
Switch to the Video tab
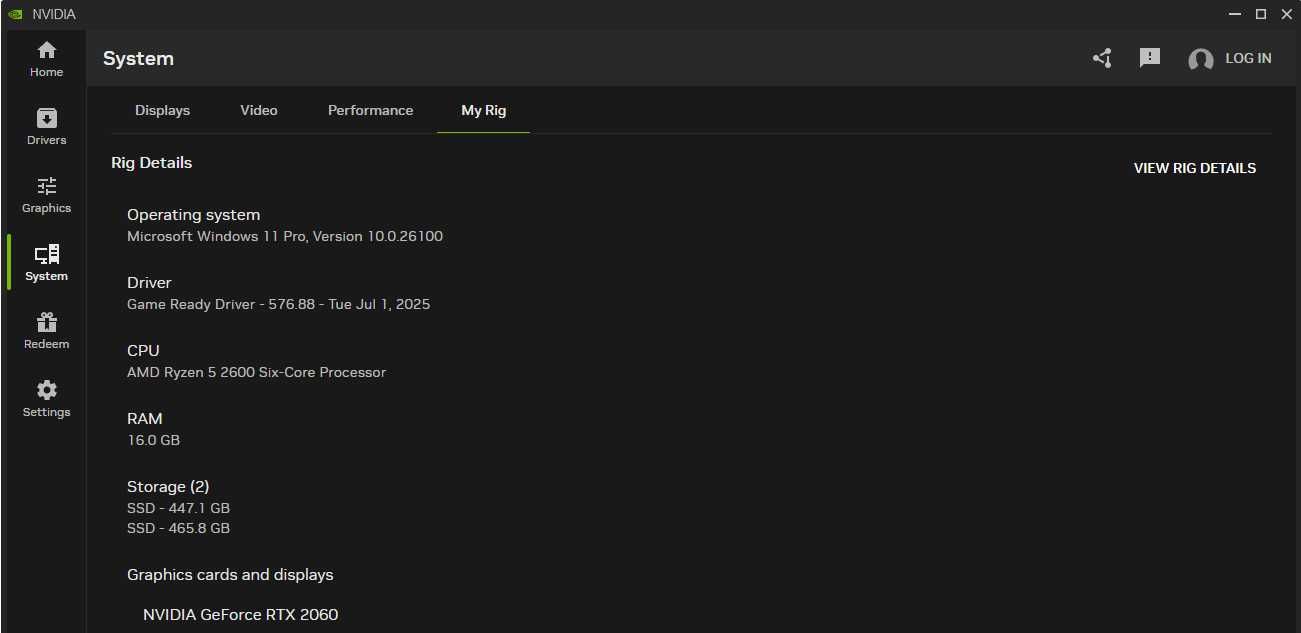pos(259,110)
